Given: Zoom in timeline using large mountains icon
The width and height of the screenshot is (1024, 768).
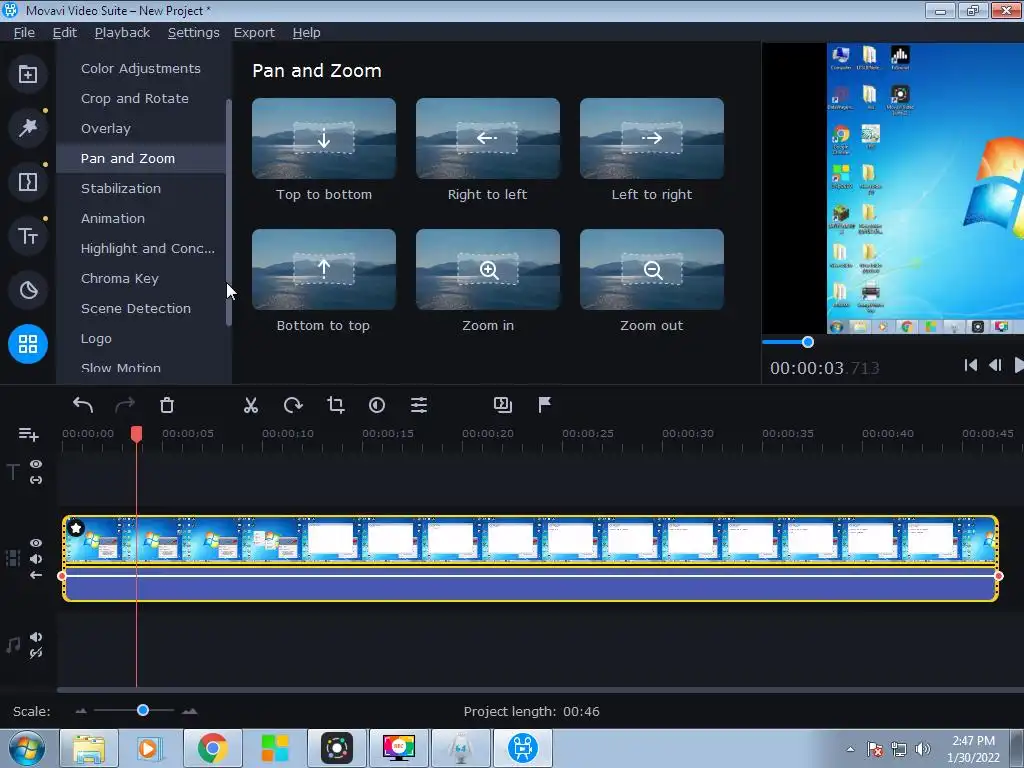Looking at the screenshot, I should pyautogui.click(x=190, y=711).
